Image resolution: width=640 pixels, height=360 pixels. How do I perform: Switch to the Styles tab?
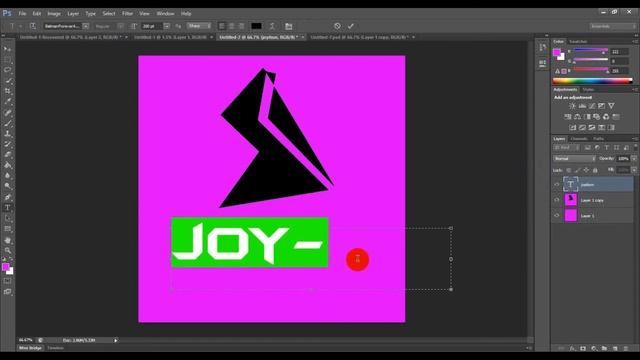point(588,89)
